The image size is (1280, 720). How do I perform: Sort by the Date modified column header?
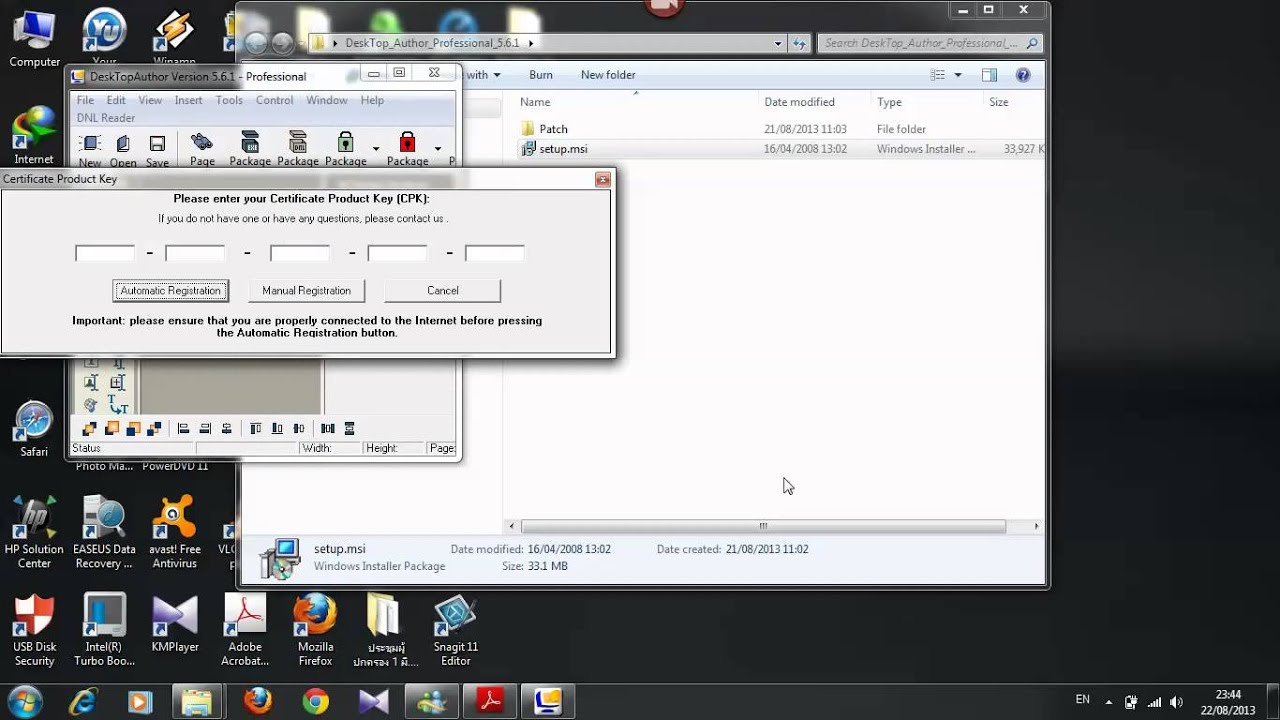tap(799, 102)
